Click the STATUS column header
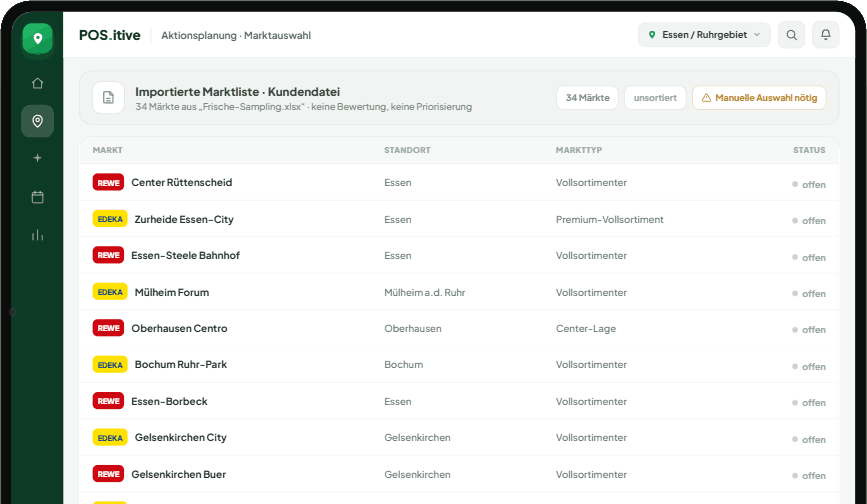The width and height of the screenshot is (867, 504). (809, 150)
